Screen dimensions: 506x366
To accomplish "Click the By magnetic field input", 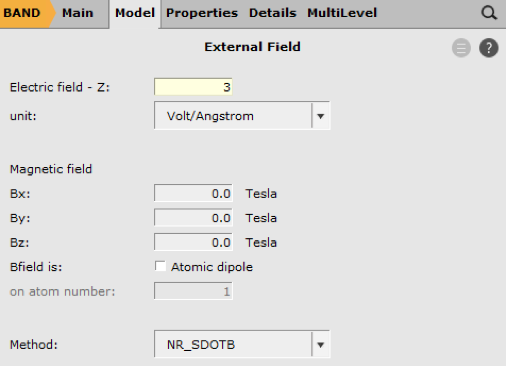I will (x=193, y=218).
